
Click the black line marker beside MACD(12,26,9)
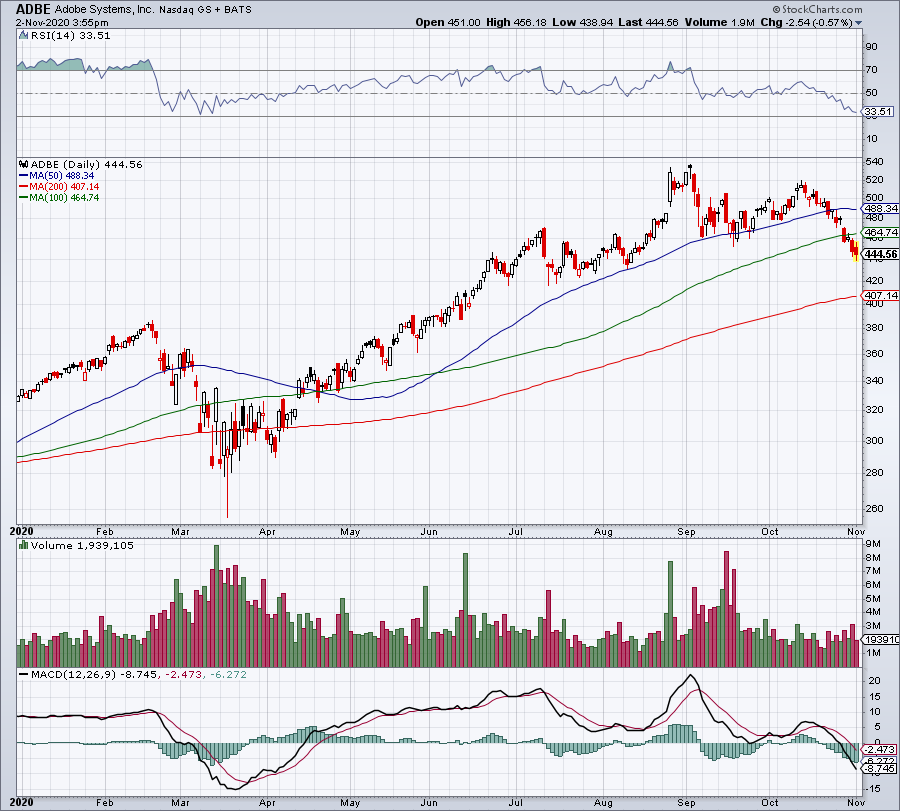tap(24, 674)
